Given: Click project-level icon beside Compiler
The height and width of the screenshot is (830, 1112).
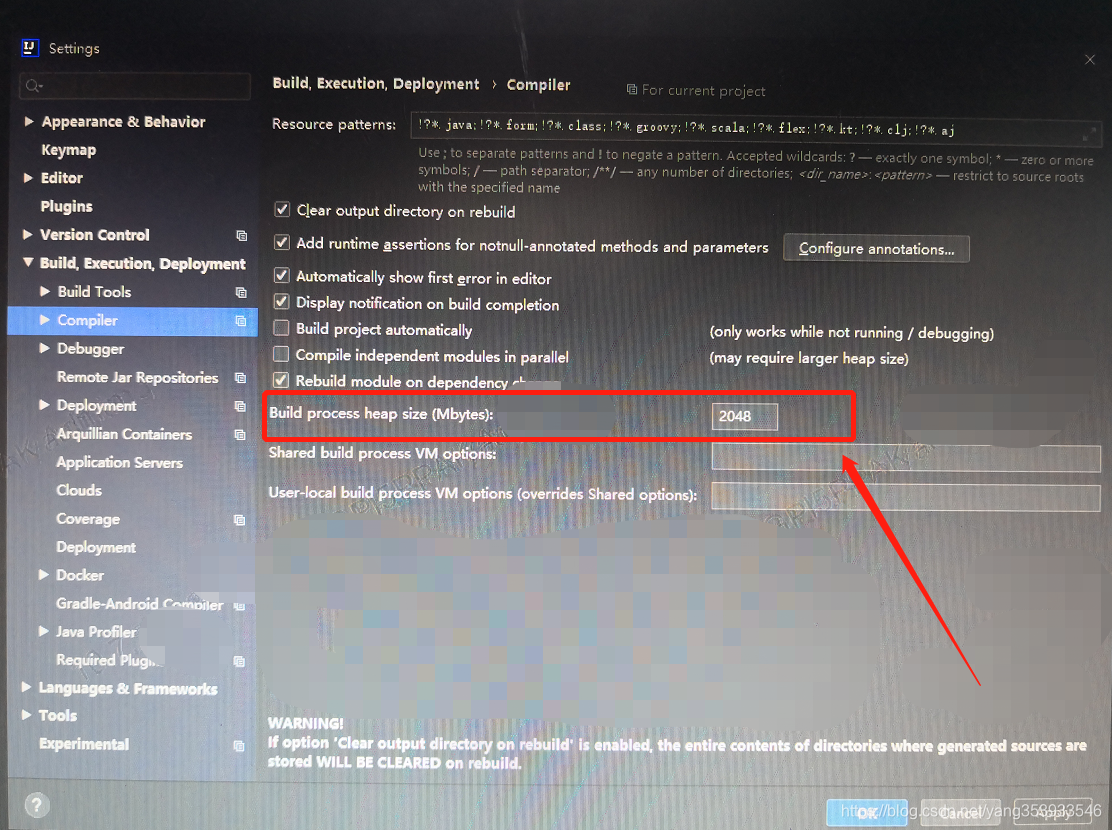Looking at the screenshot, I should [x=241, y=321].
